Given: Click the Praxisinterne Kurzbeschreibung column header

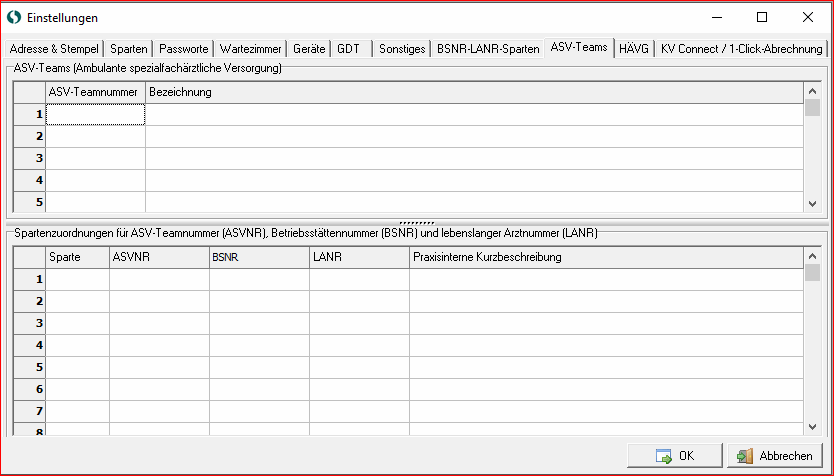Looking at the screenshot, I should [606, 257].
